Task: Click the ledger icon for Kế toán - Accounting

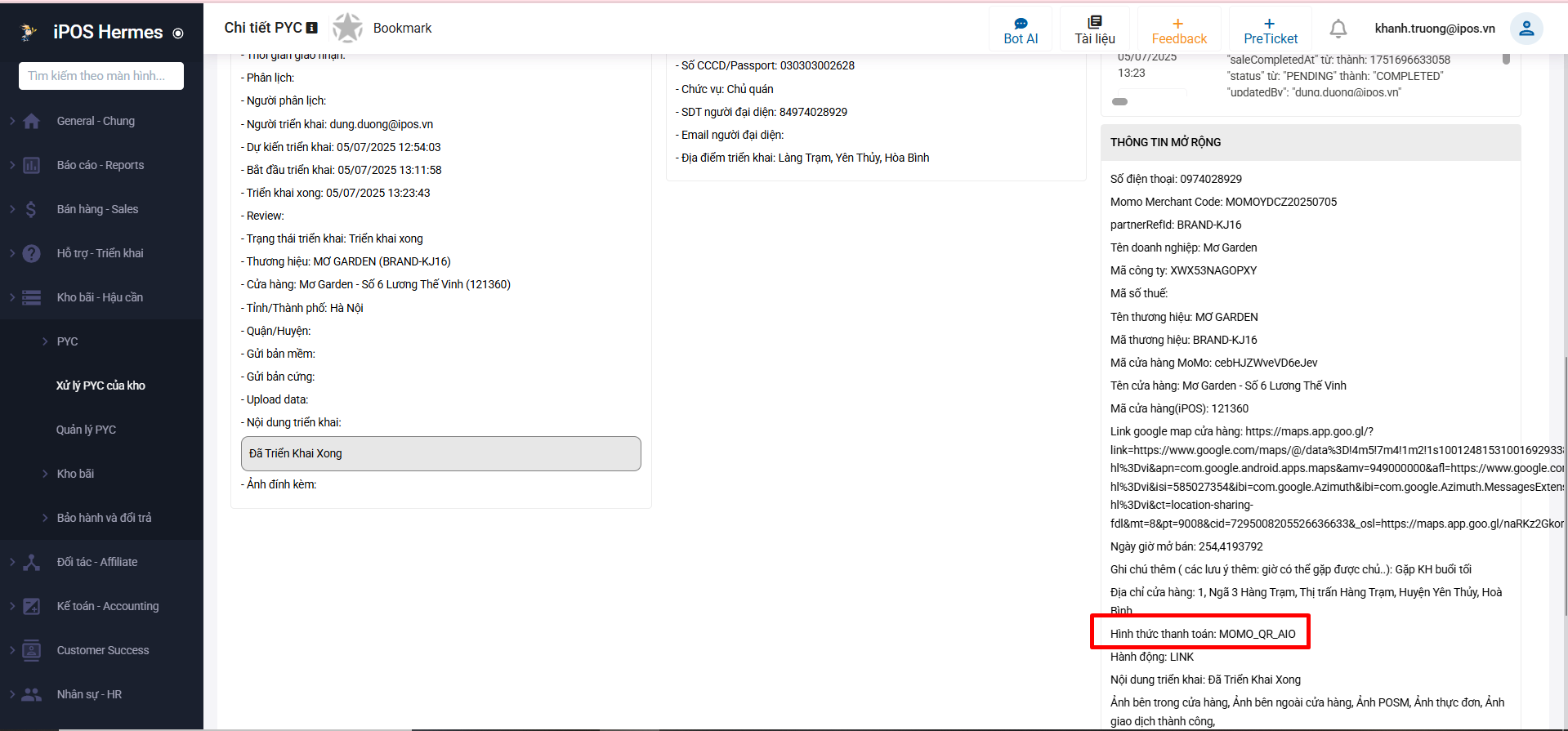Action: coord(32,607)
